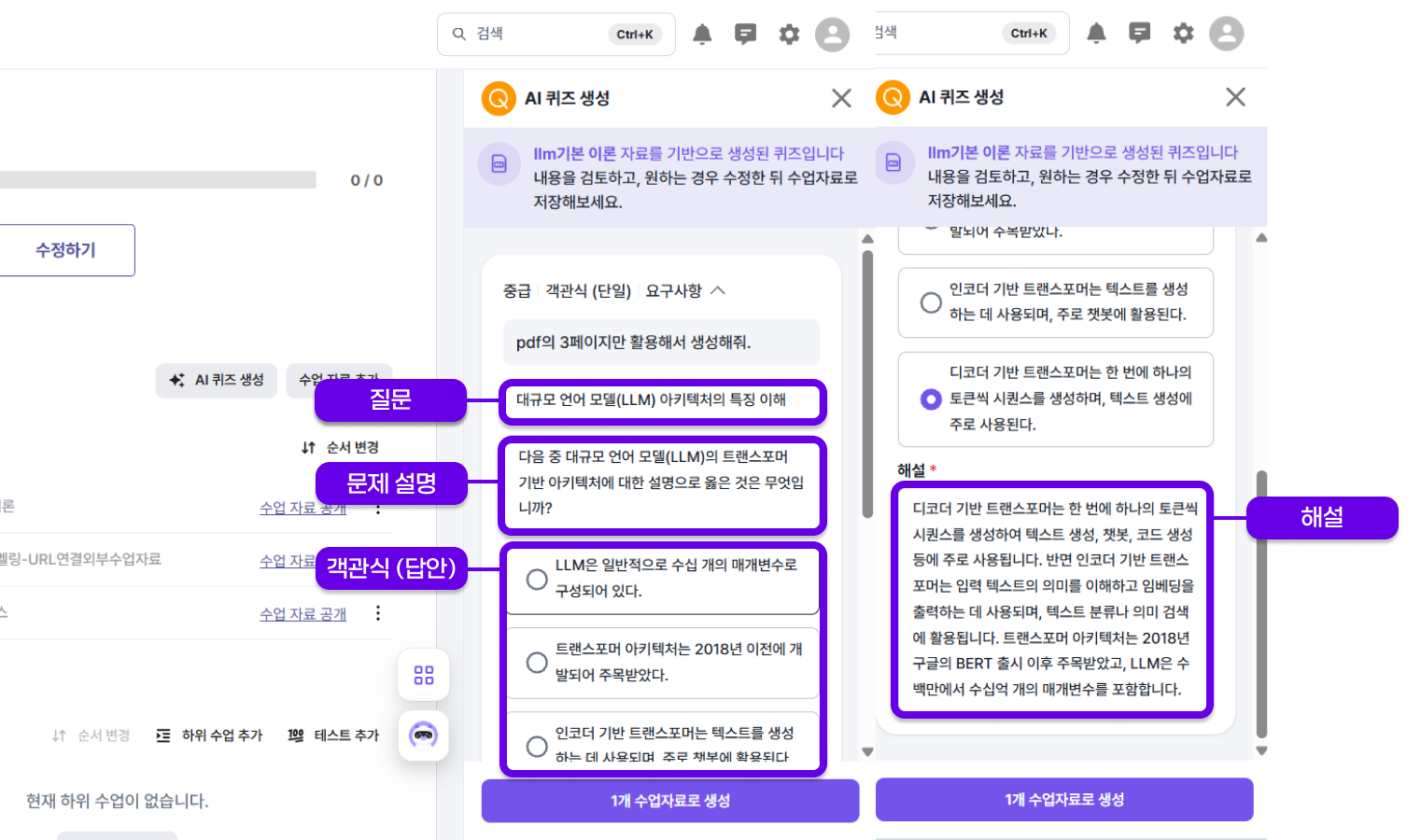Image resolution: width=1421 pixels, height=840 pixels.
Task: Click 순서 변경 sort control
Action: coord(340,448)
